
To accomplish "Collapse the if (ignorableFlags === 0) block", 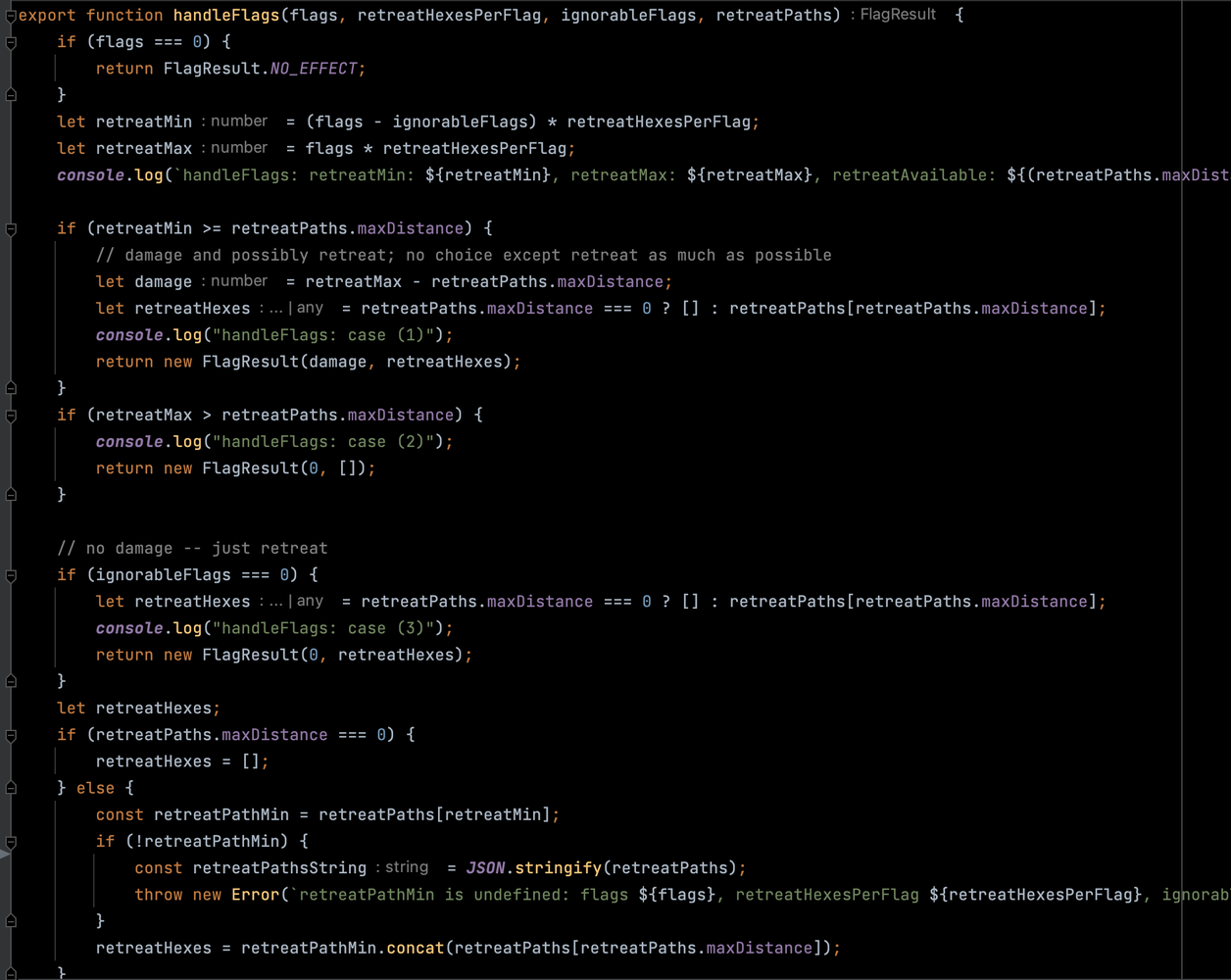I will click(x=11, y=574).
